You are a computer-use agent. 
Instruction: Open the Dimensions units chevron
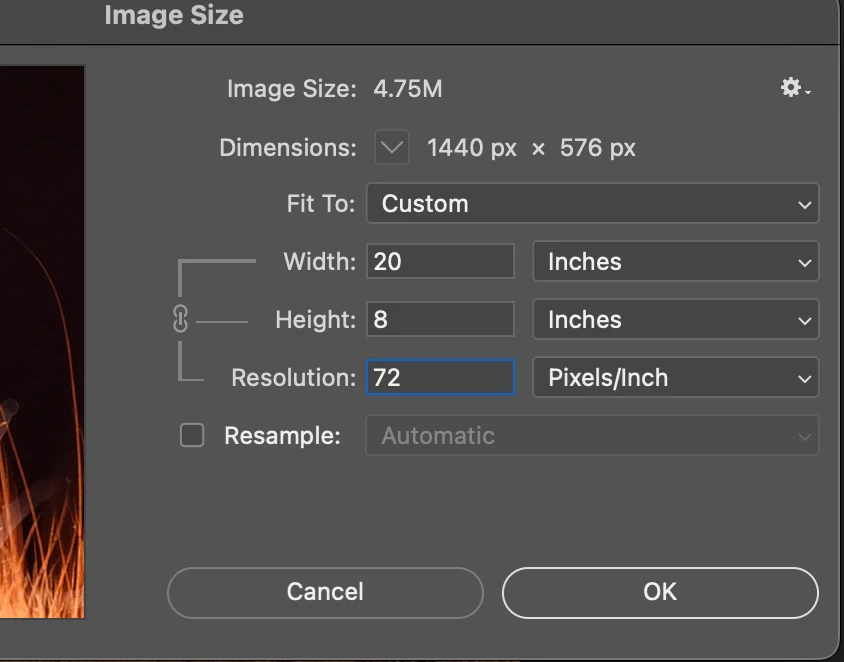(392, 149)
